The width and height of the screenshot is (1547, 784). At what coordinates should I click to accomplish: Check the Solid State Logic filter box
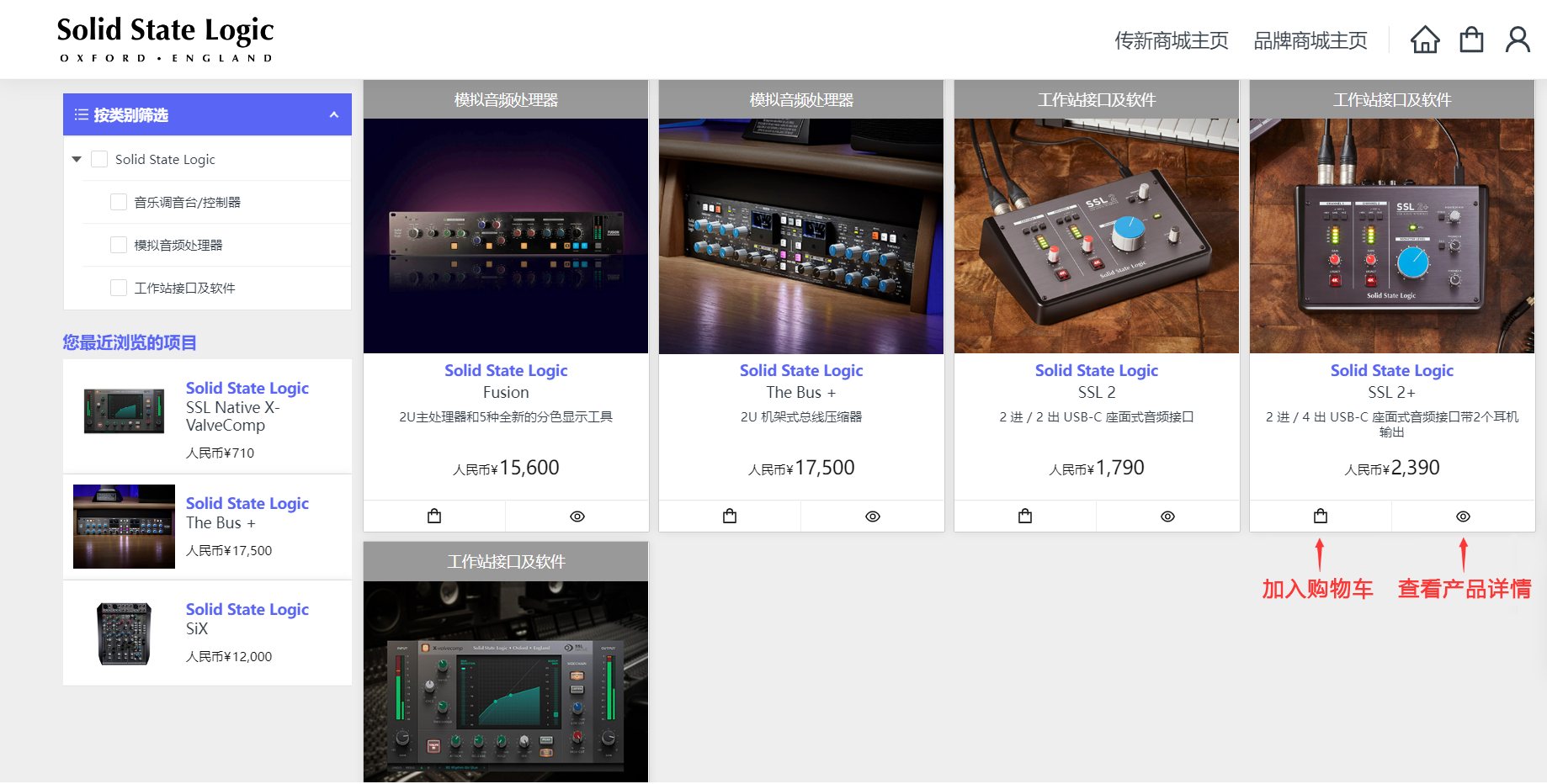99,159
